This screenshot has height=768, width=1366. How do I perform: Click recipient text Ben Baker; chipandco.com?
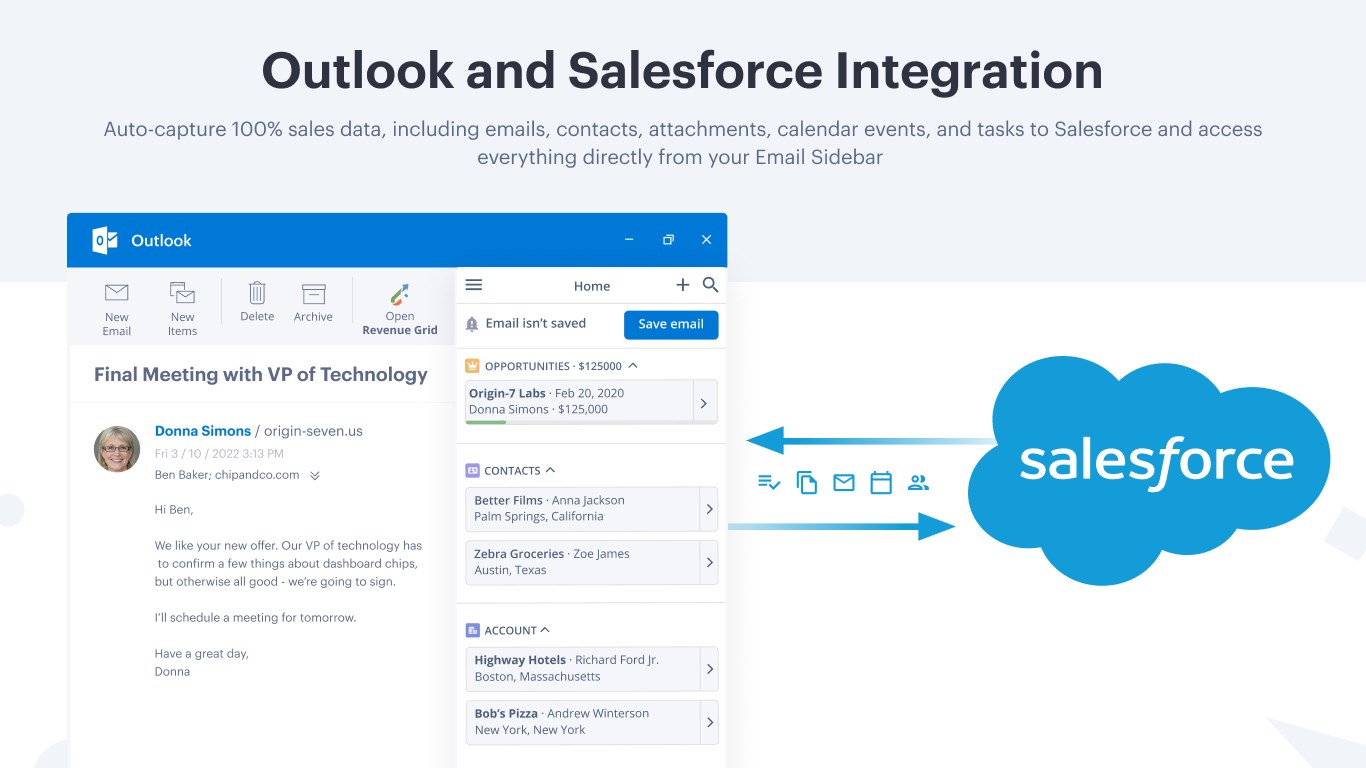coord(227,476)
